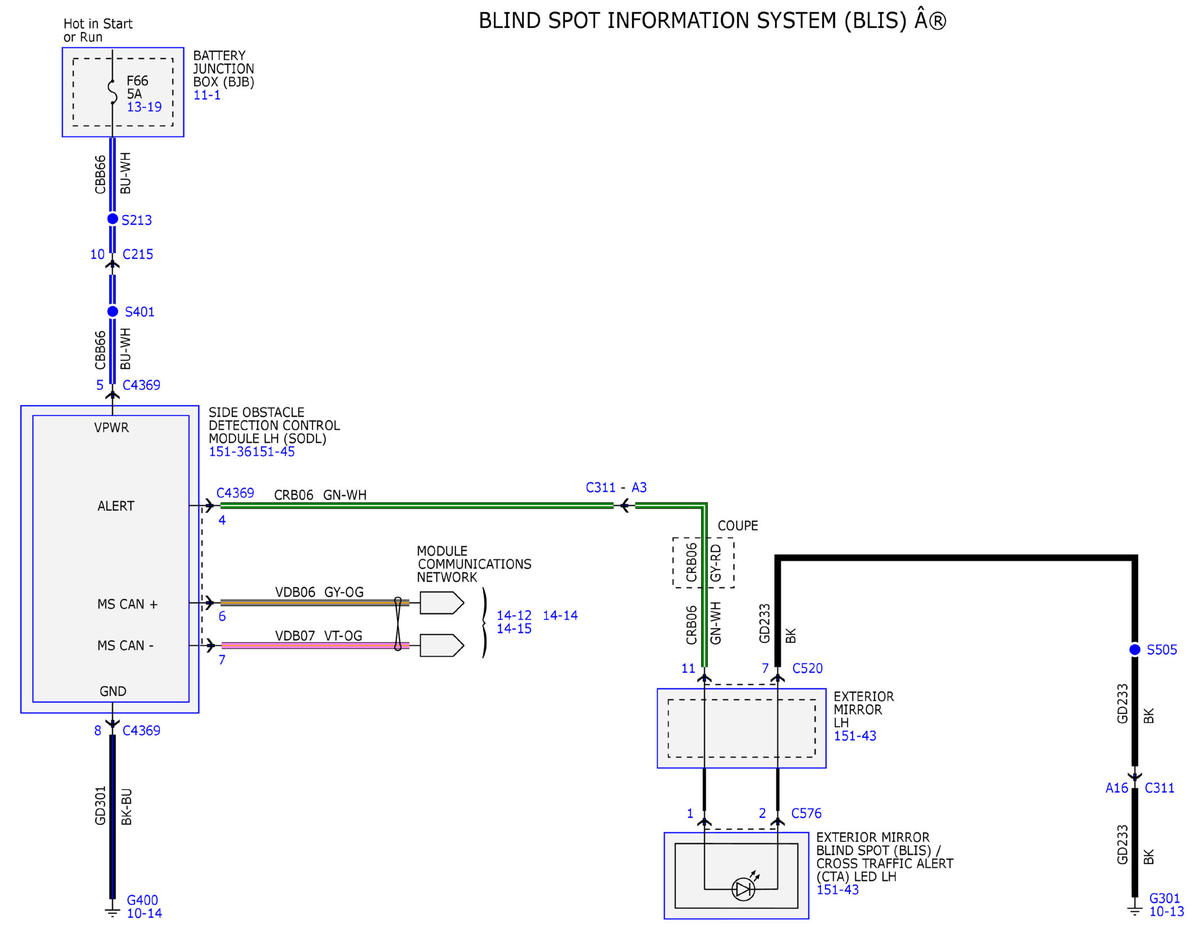Screen dimensions: 1200x927
Task: Click the ALERT pin label in the SODL module
Action: coord(116,506)
